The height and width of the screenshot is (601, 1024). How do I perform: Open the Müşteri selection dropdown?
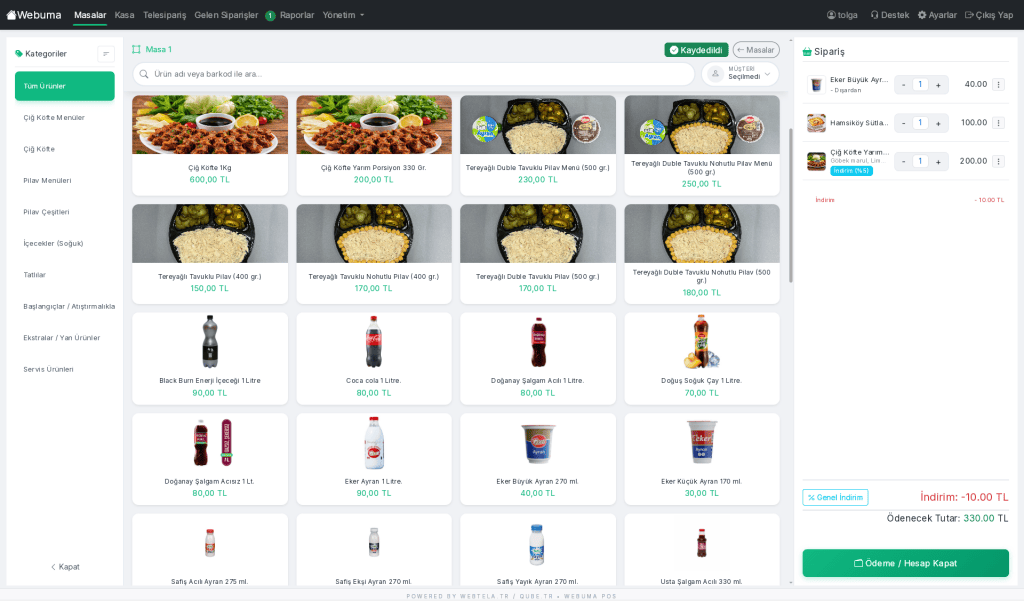741,74
